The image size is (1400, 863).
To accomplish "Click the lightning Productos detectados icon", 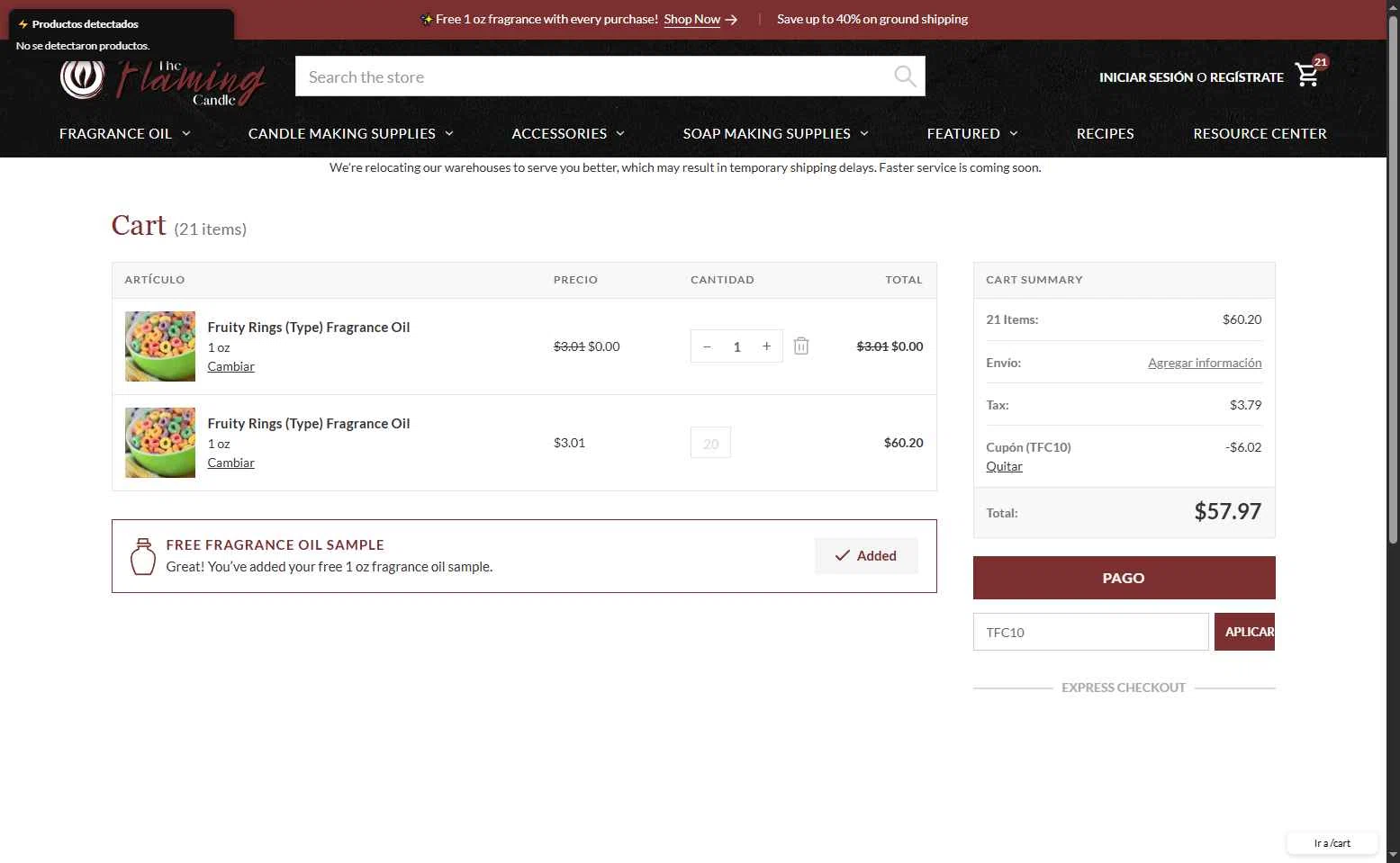I will point(23,24).
